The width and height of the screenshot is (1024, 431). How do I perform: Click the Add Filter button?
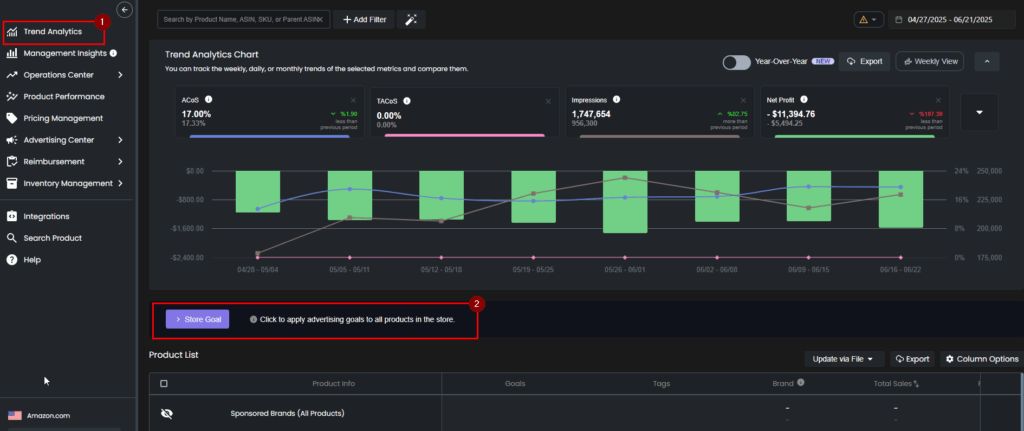coord(364,20)
